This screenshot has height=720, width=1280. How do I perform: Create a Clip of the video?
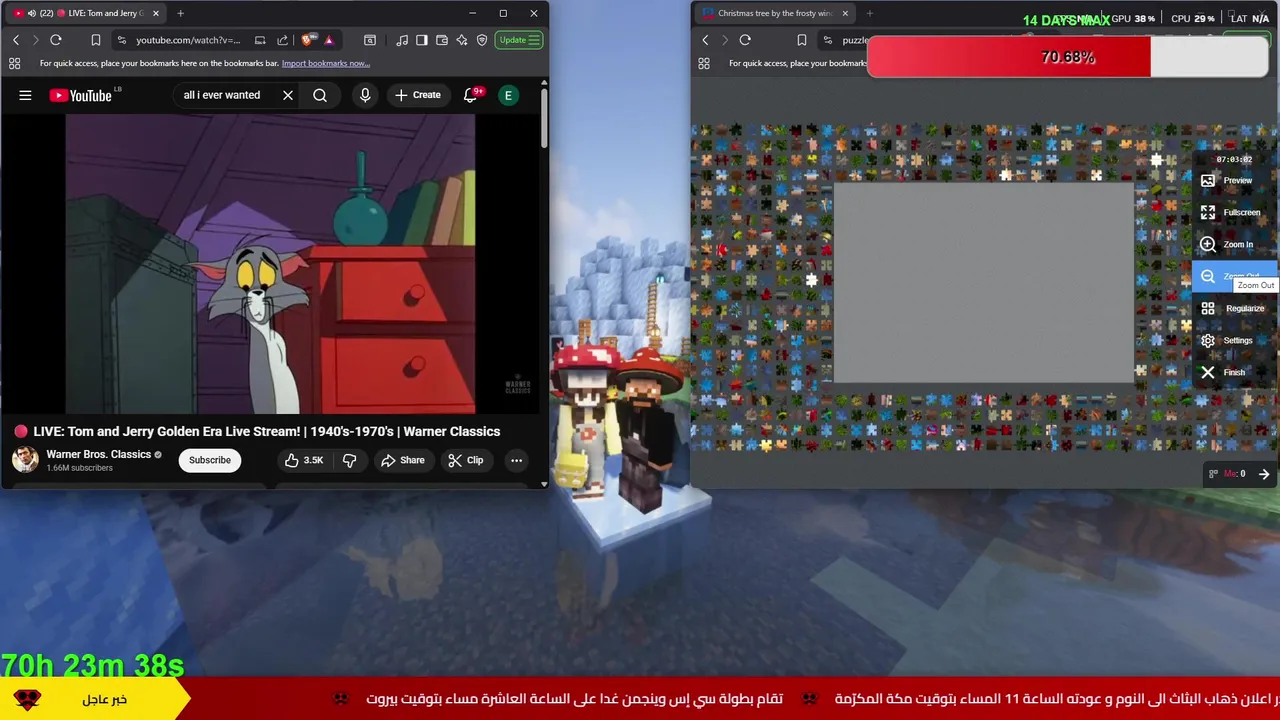[x=466, y=460]
